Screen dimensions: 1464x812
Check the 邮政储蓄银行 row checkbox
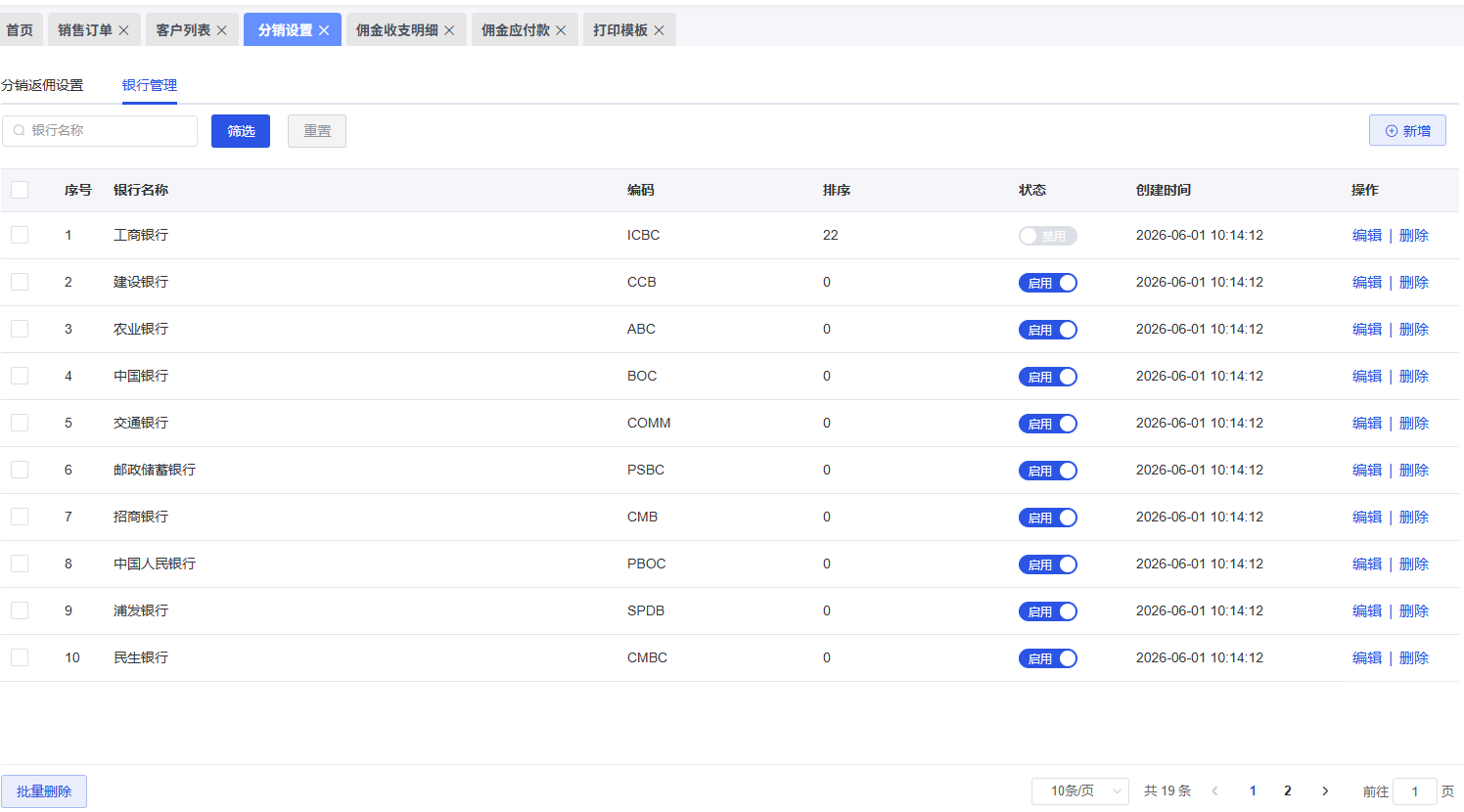click(20, 470)
